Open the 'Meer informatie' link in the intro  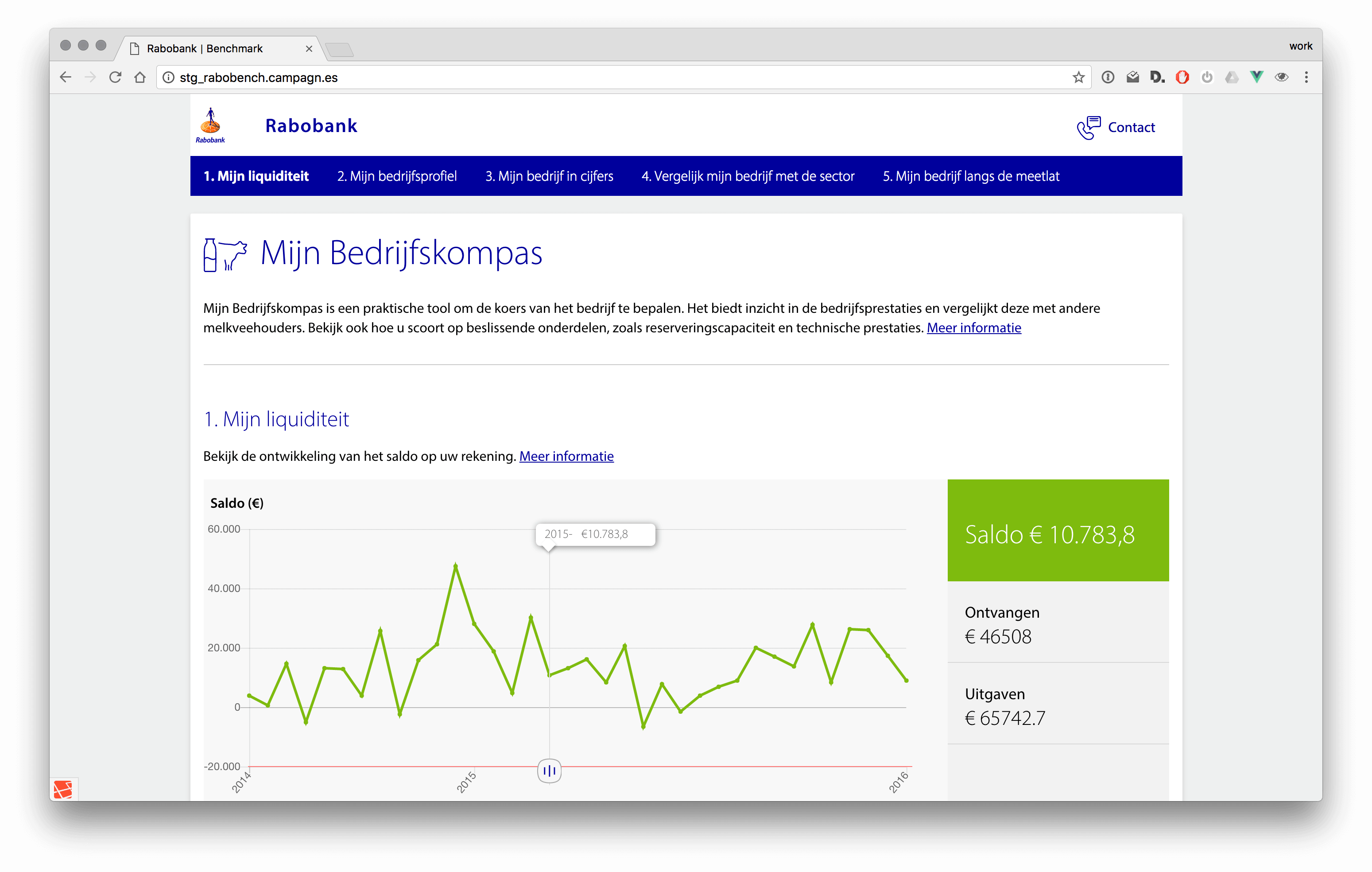pyautogui.click(x=974, y=328)
